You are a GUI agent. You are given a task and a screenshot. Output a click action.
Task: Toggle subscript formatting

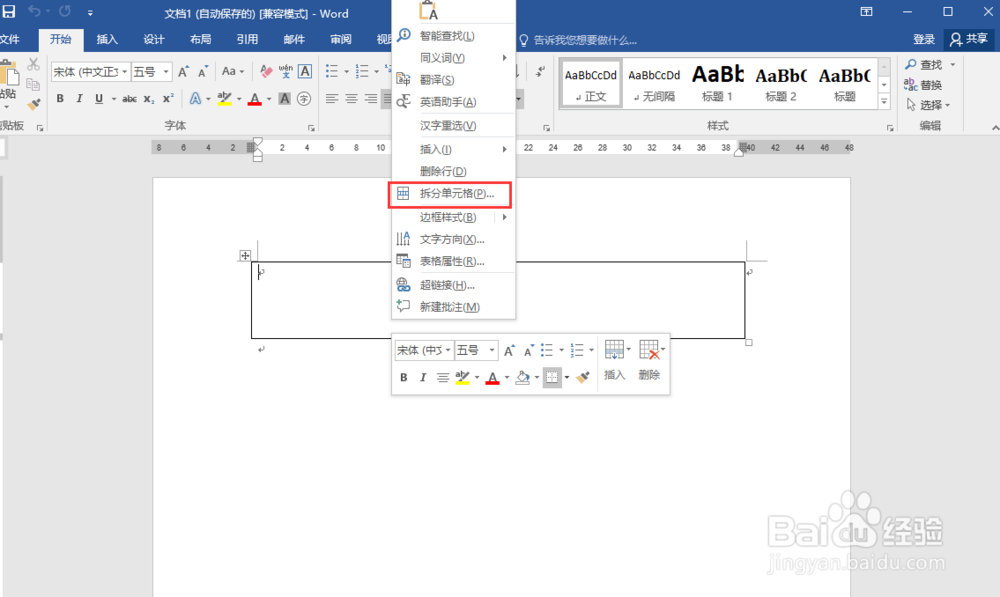pos(149,98)
